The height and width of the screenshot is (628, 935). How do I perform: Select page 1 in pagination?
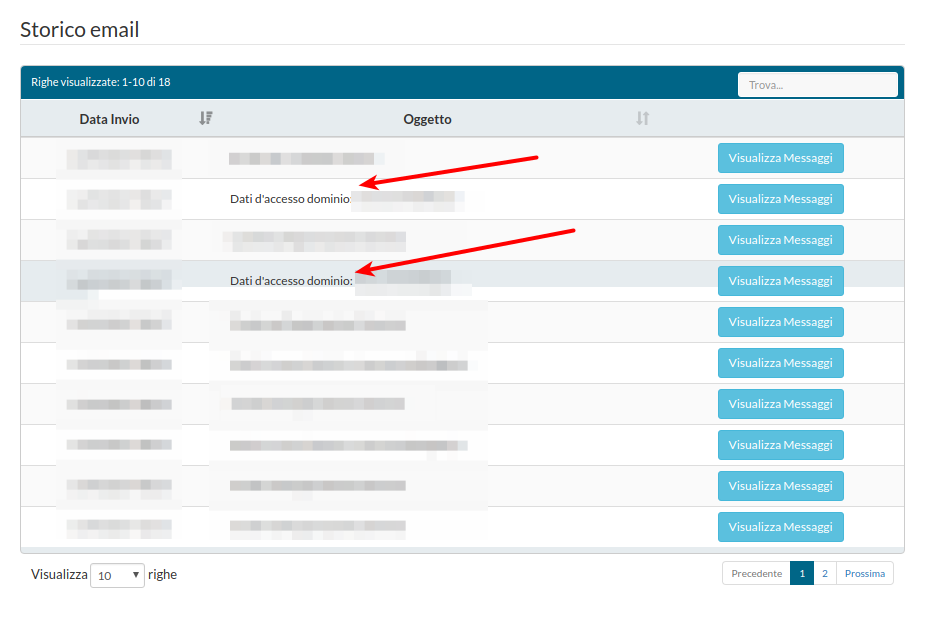point(802,573)
